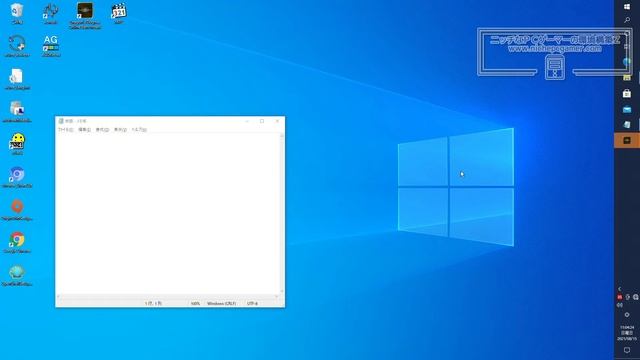Open the Mail app on the taskbar

[x=627, y=109]
